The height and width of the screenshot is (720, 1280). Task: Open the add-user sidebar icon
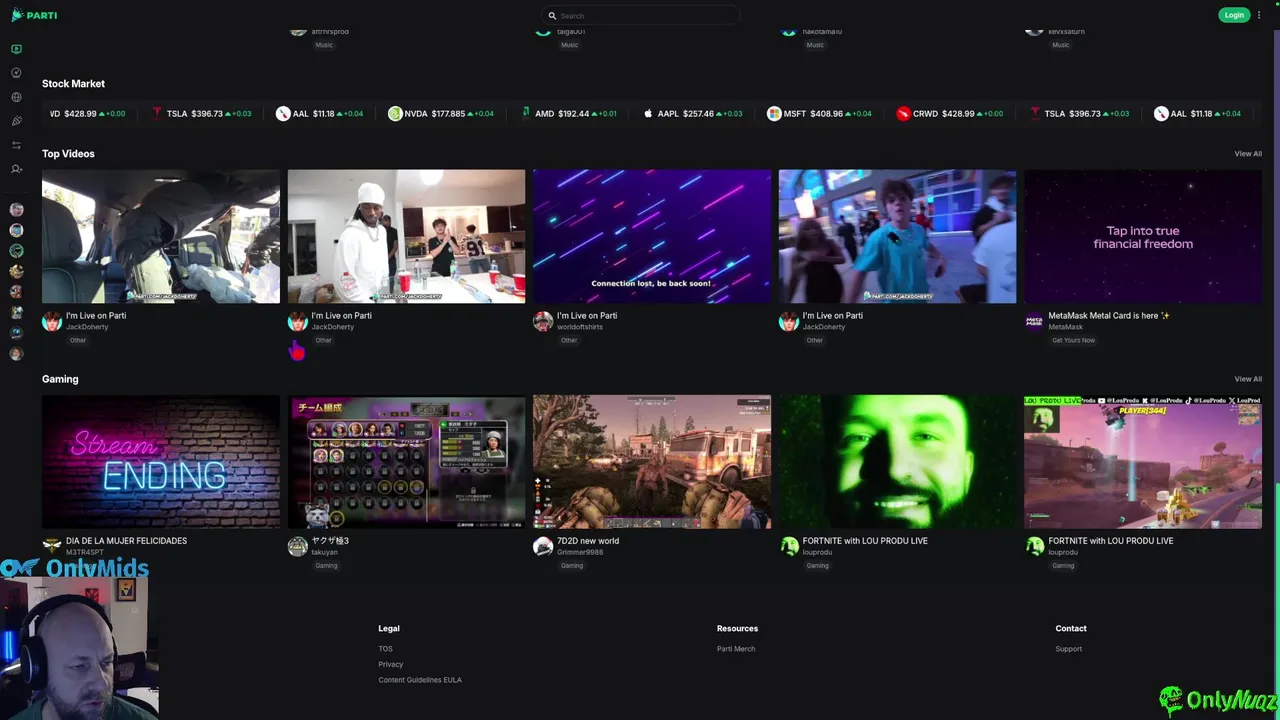click(x=16, y=169)
